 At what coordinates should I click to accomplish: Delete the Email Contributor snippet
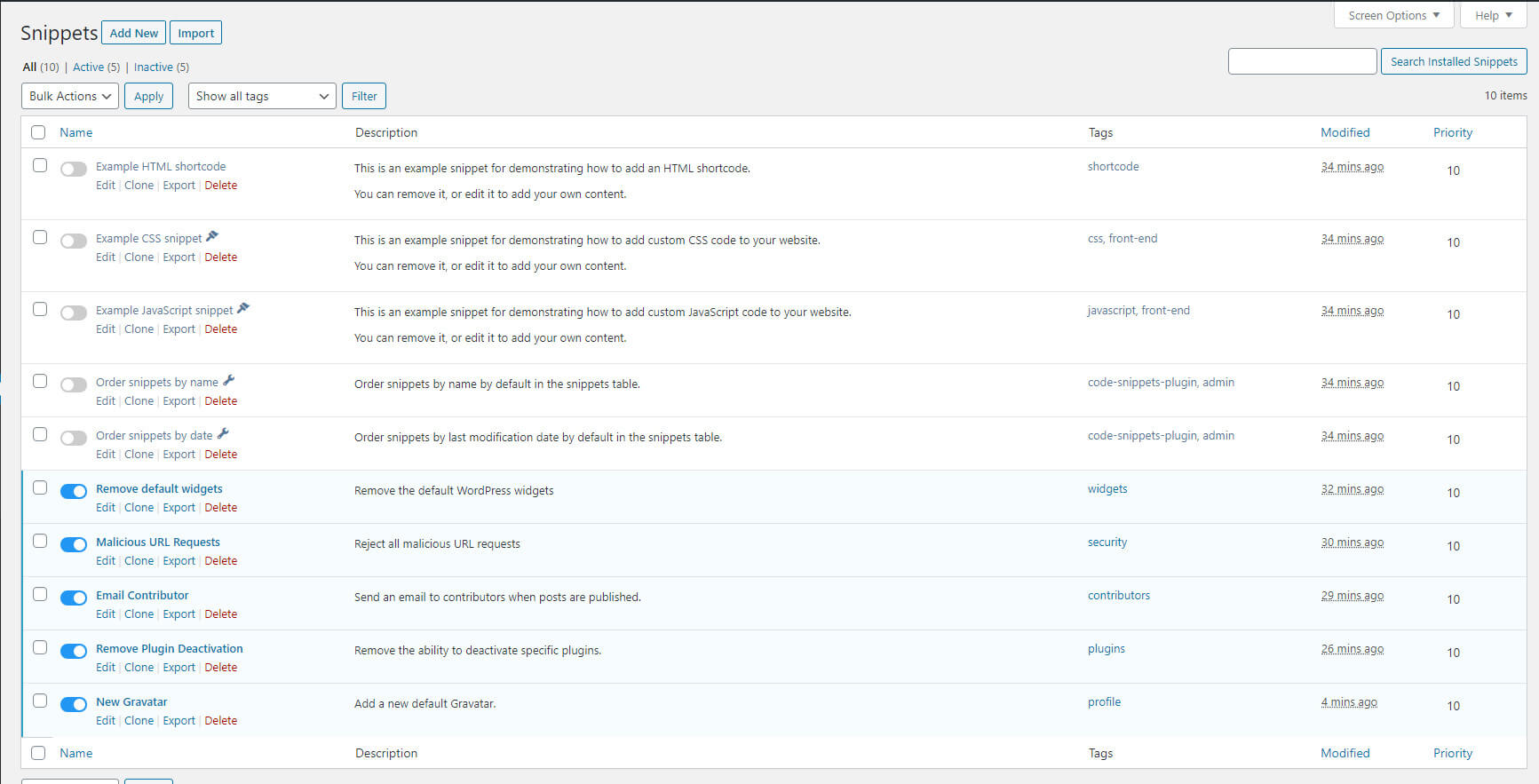point(220,614)
